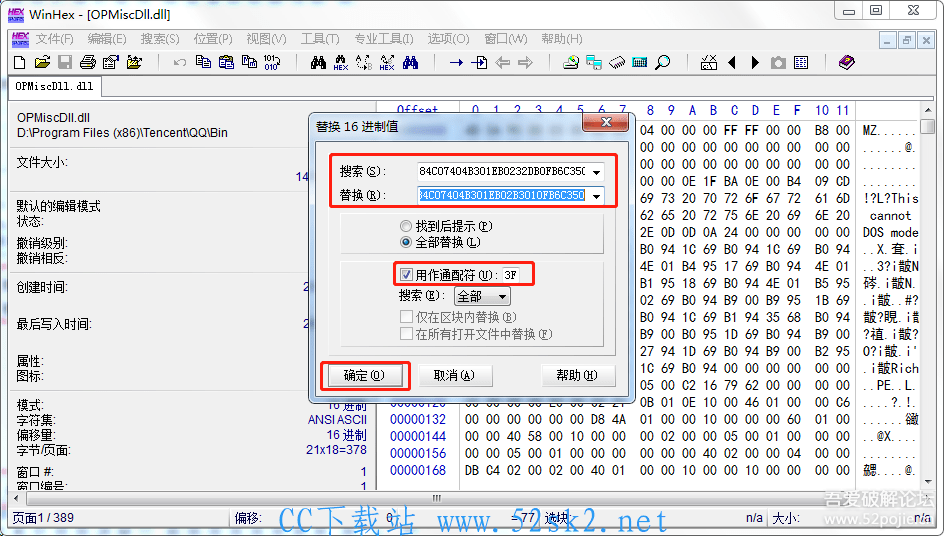Click the Save floppy disk icon
The height and width of the screenshot is (536, 944).
tap(65, 63)
